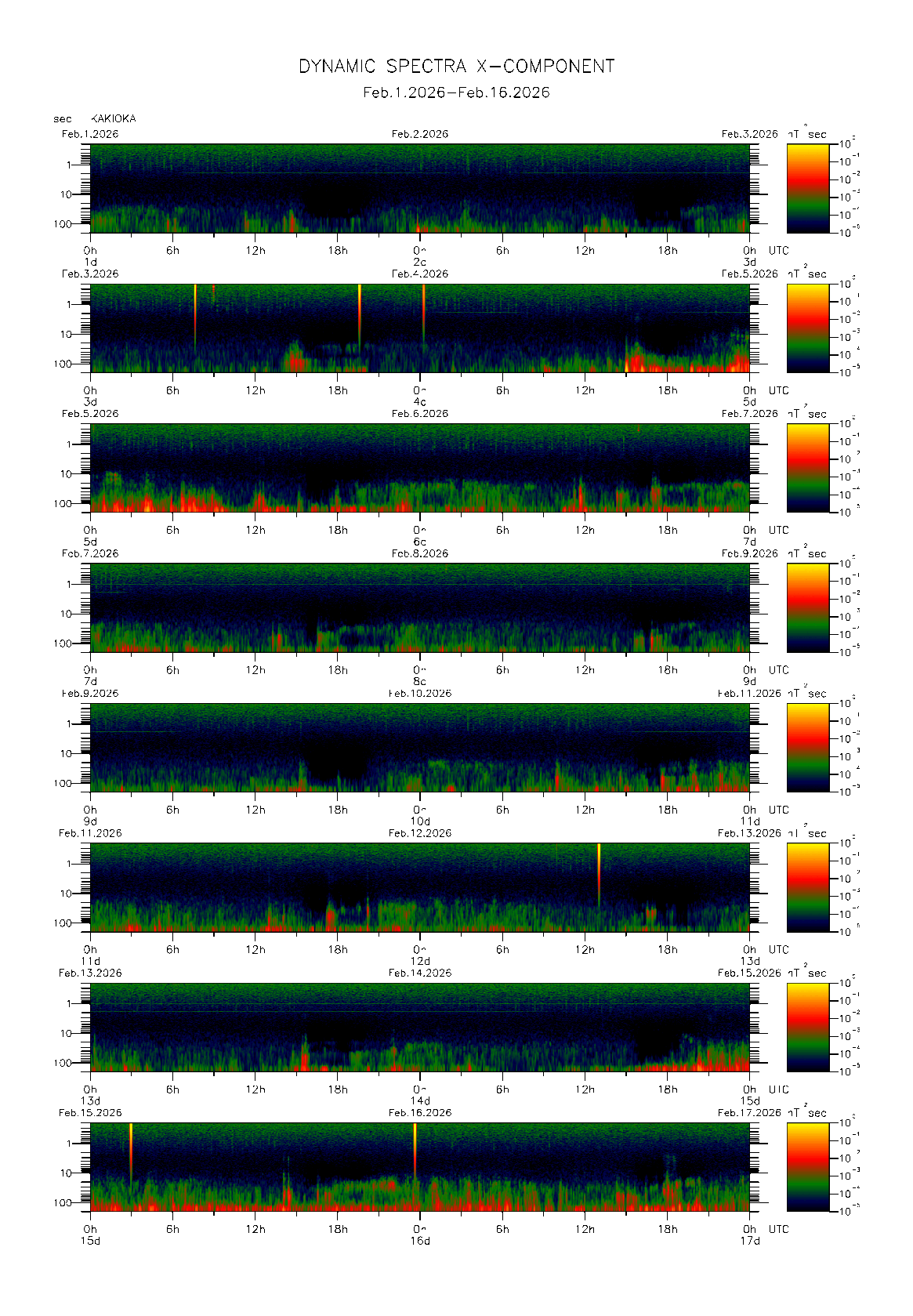Click the colorbar beside the first spectrogram
The width and height of the screenshot is (913, 1316).
click(x=807, y=188)
